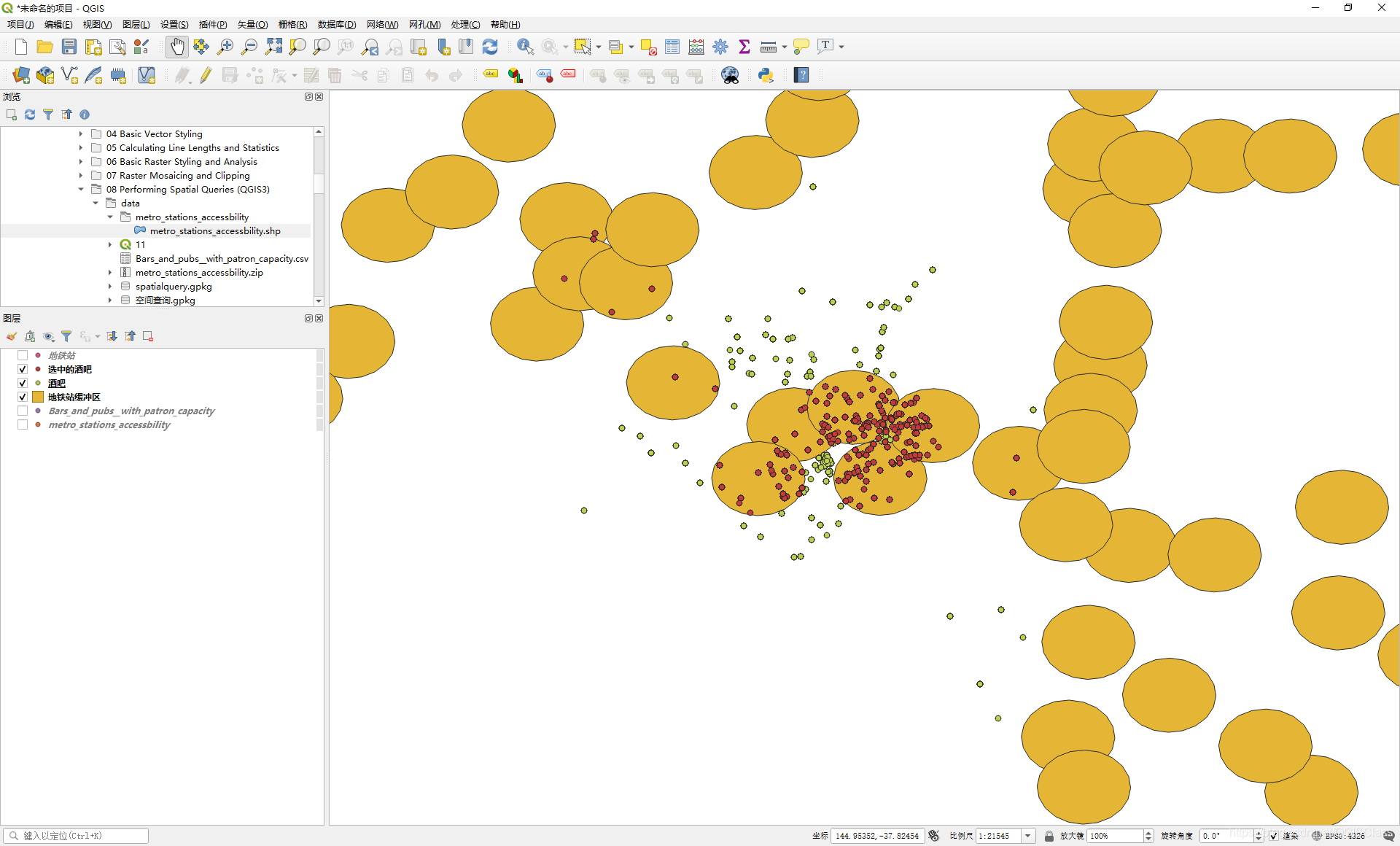Open the 处理(C) menu
1400x846 pixels.
[464, 24]
